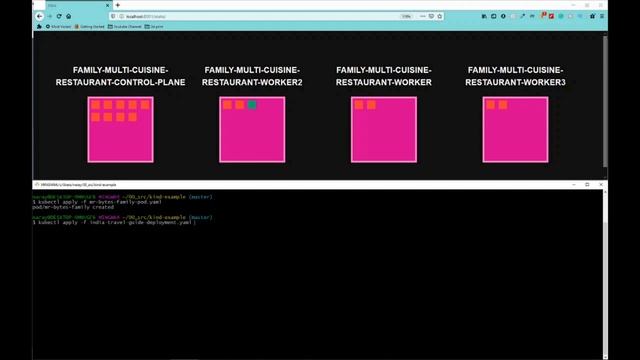Reload the localhost page
640x360 pixels.
pos(59,16)
